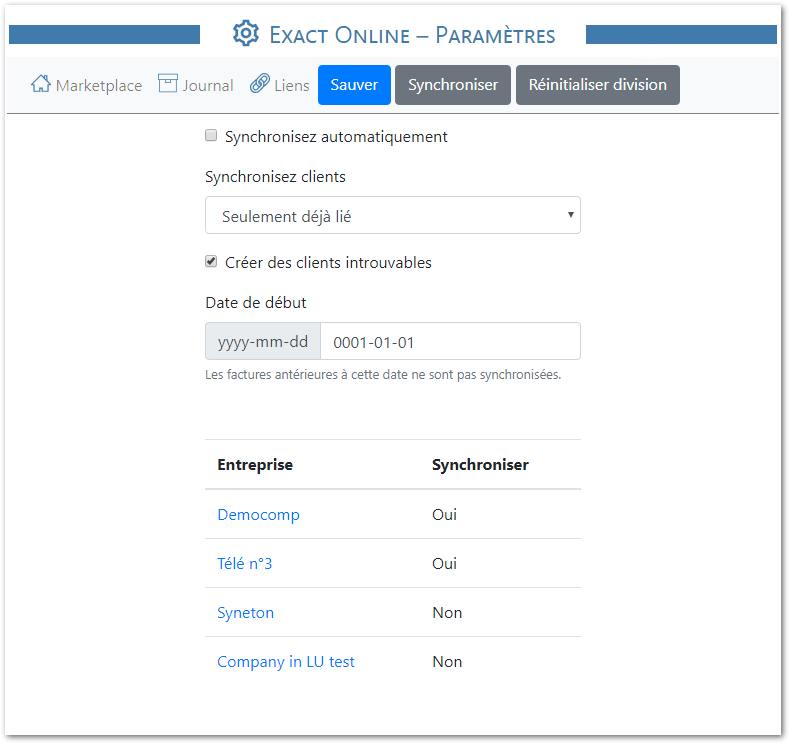This screenshot has width=790, height=744.
Task: Click Réinitialiser division button
Action: [598, 85]
